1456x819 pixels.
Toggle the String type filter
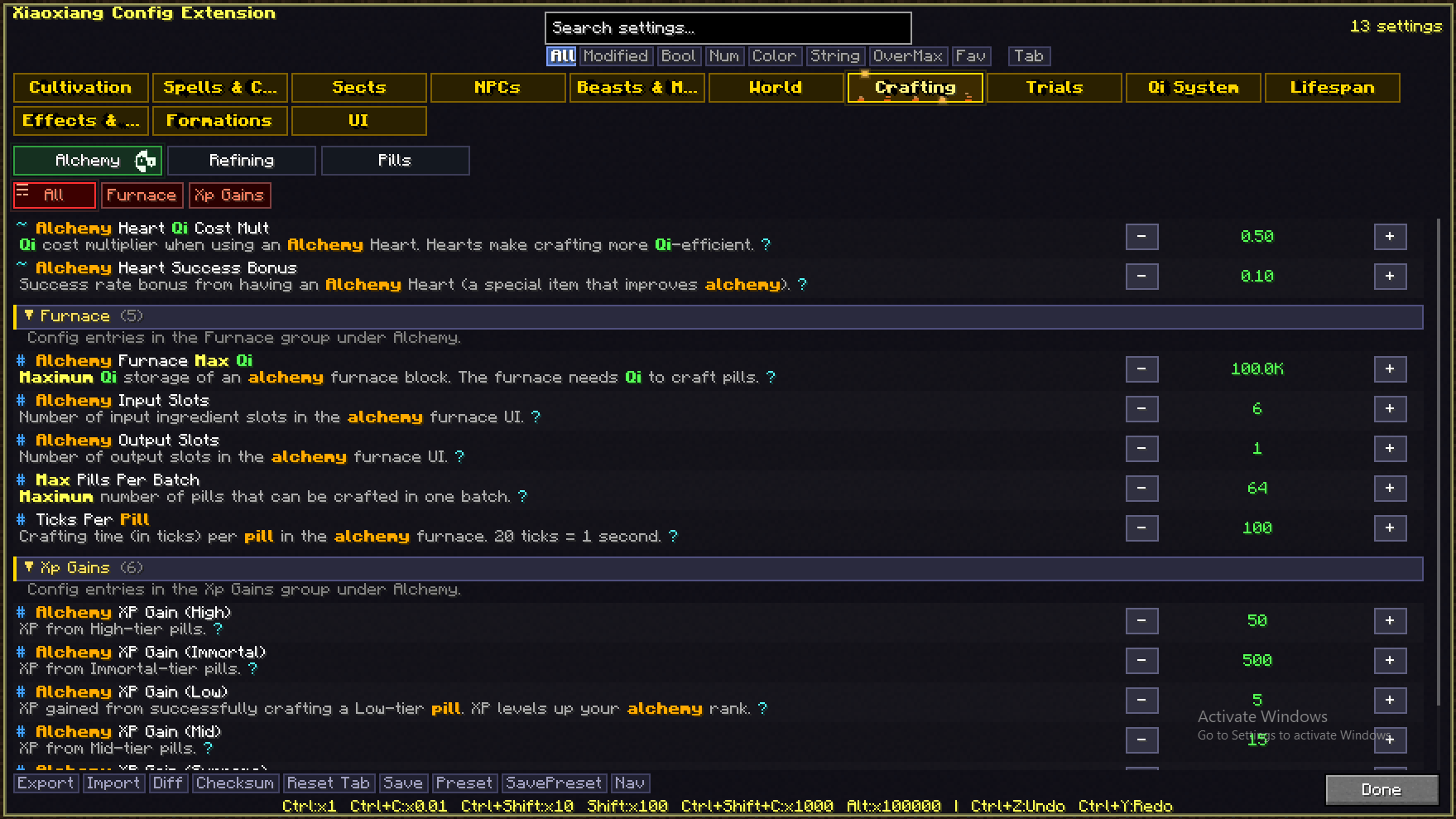point(835,56)
